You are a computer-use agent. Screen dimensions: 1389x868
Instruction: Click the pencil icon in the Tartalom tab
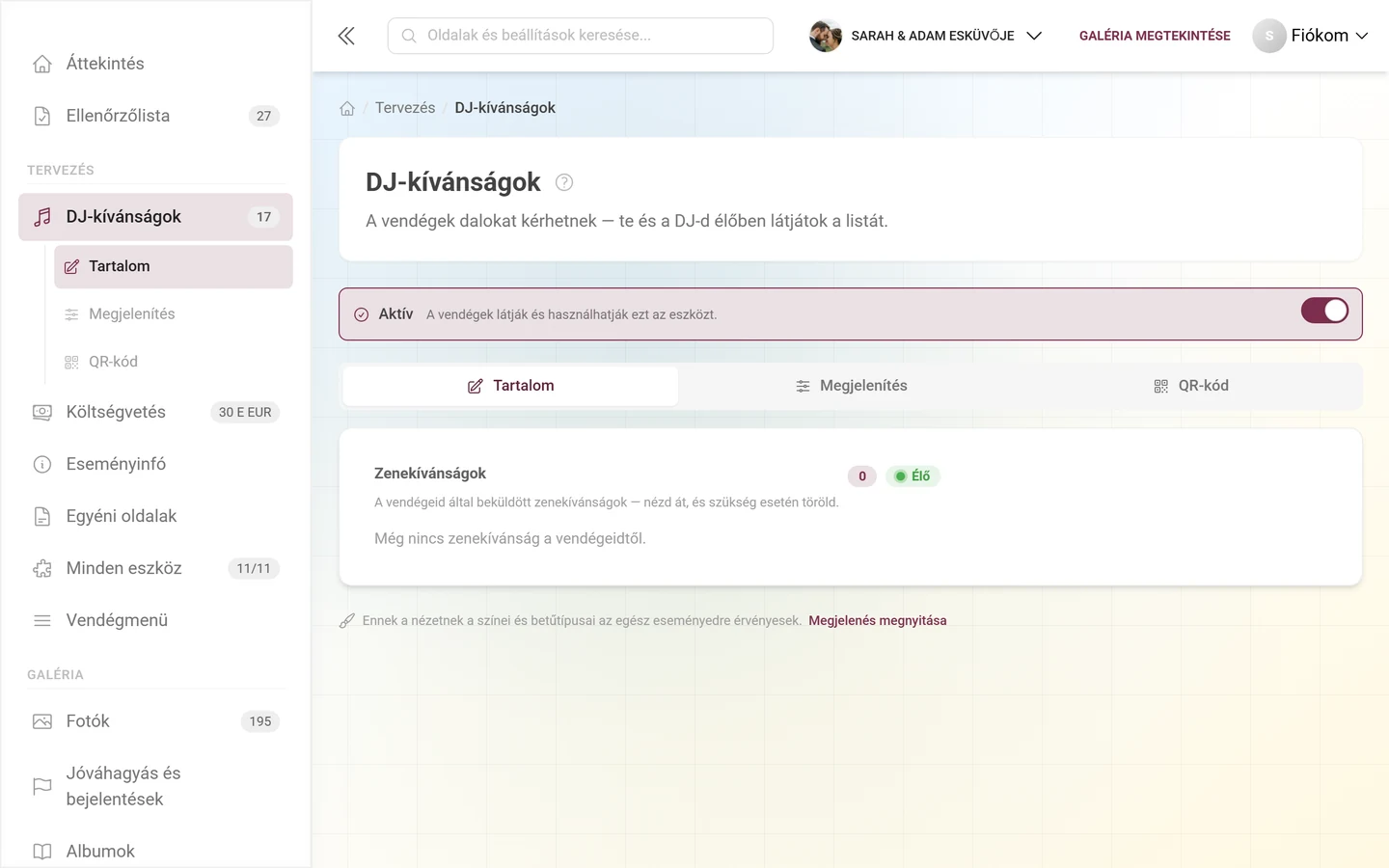point(476,386)
